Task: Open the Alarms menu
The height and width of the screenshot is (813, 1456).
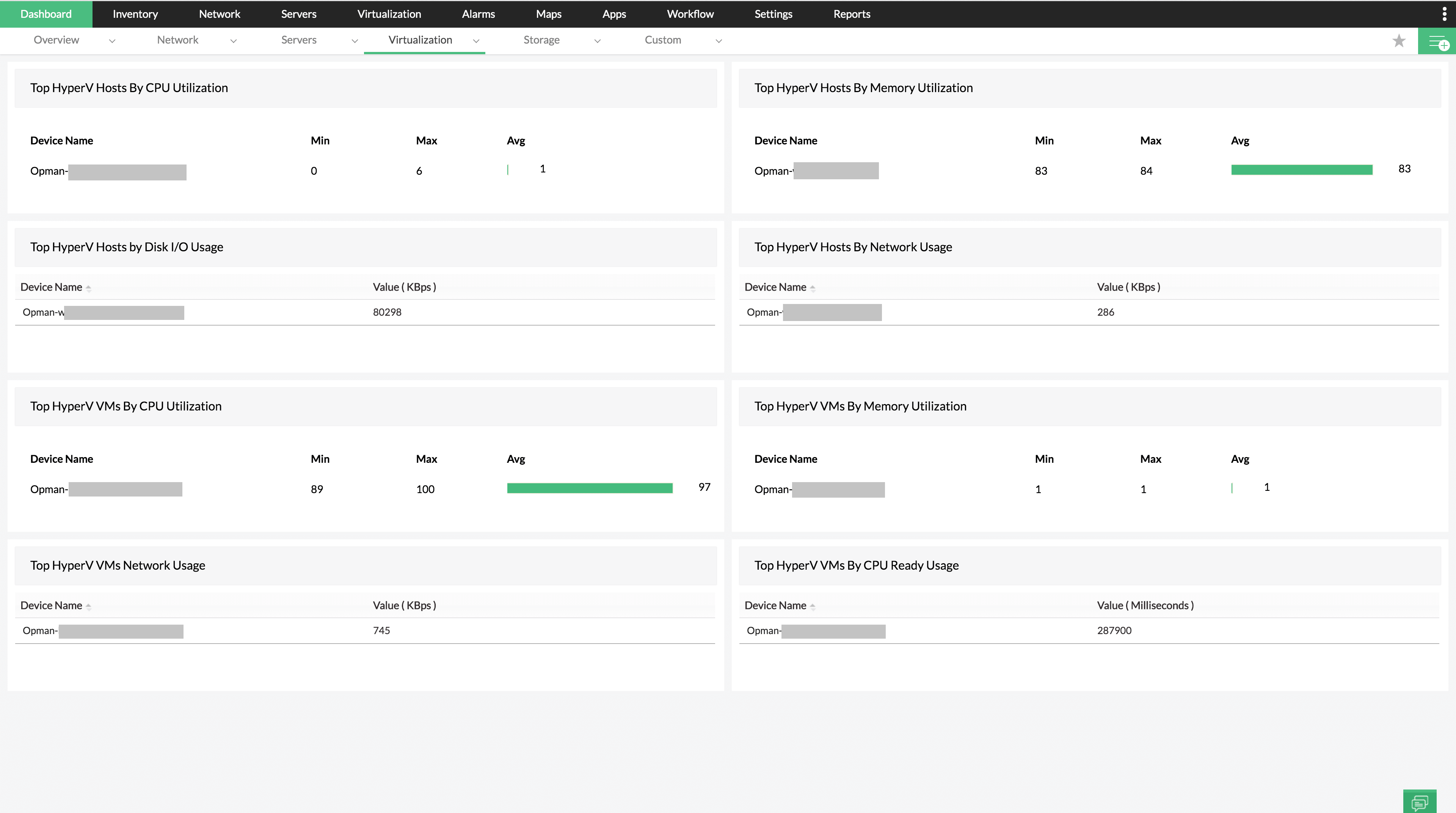Action: point(478,14)
